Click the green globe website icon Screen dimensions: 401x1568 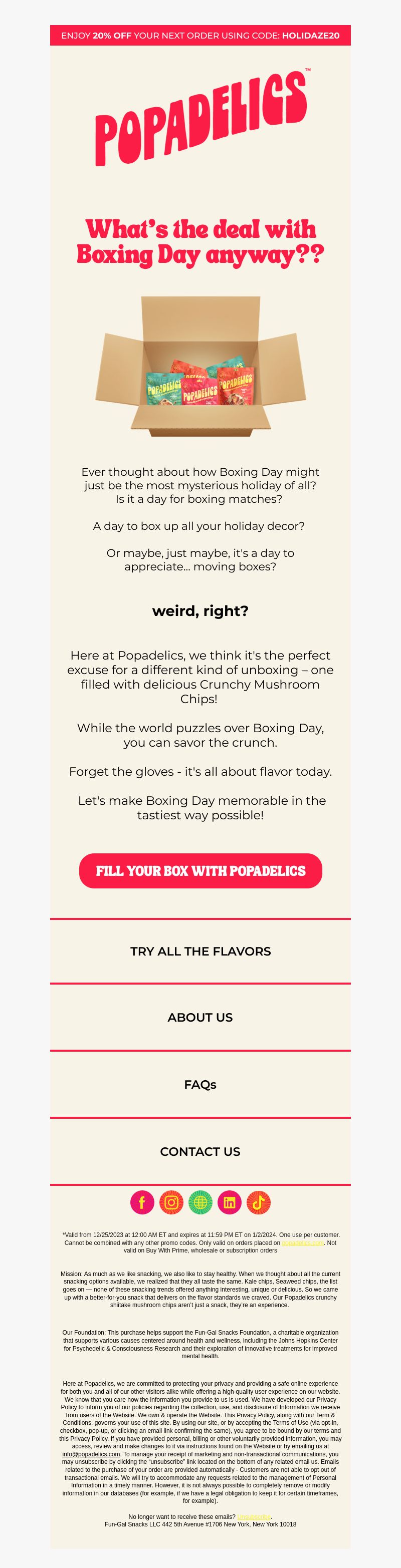click(200, 1202)
